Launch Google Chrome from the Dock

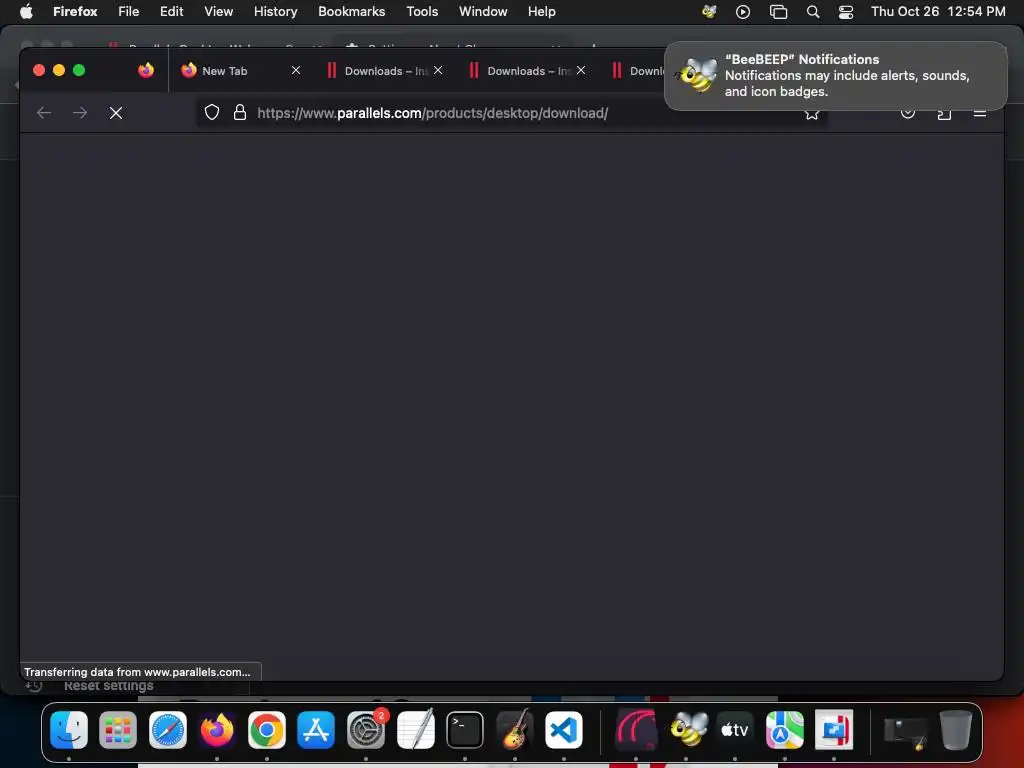tap(266, 729)
